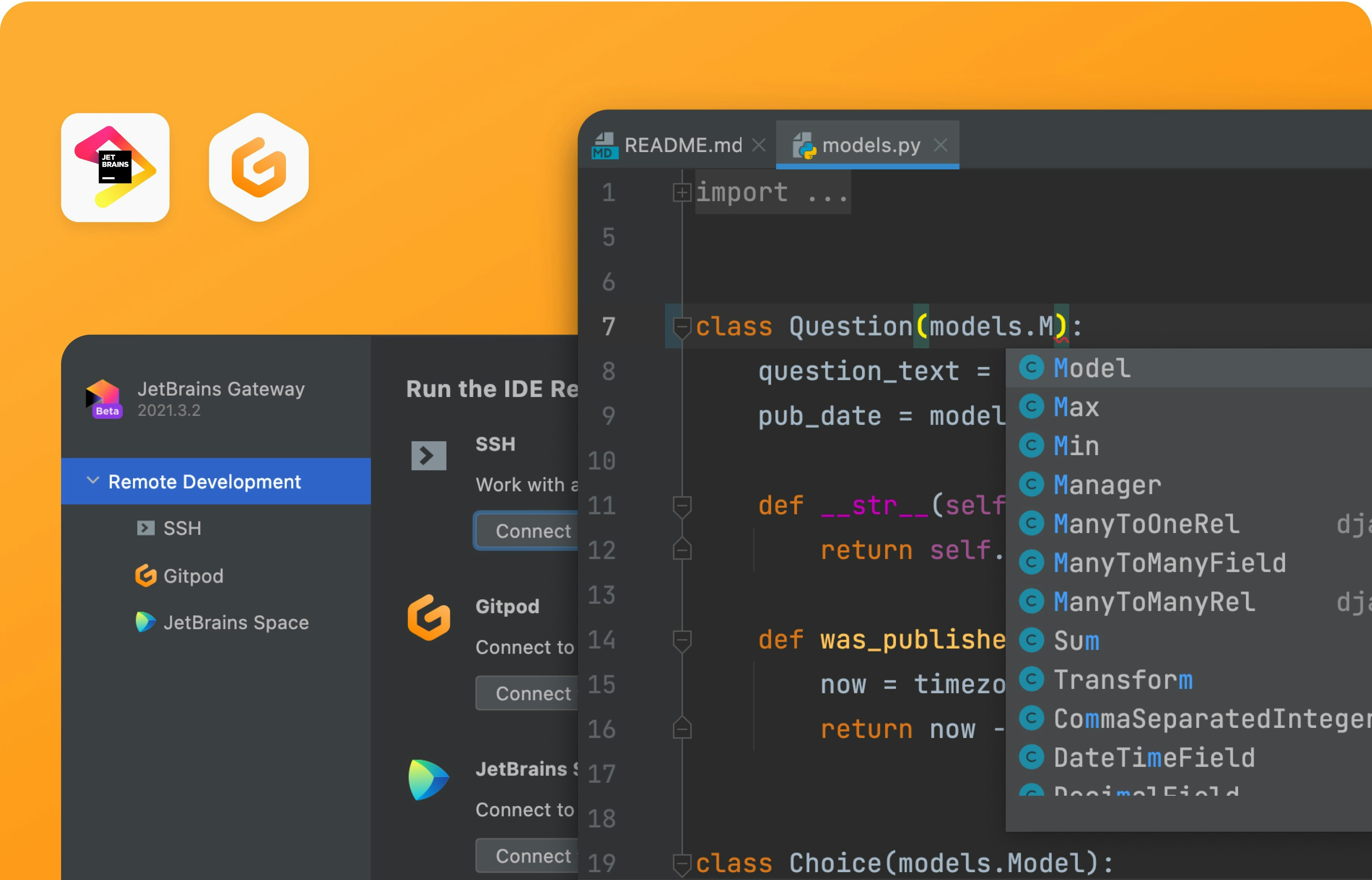Image resolution: width=1372 pixels, height=880 pixels.
Task: Close the models.py tab
Action: pos(941,145)
